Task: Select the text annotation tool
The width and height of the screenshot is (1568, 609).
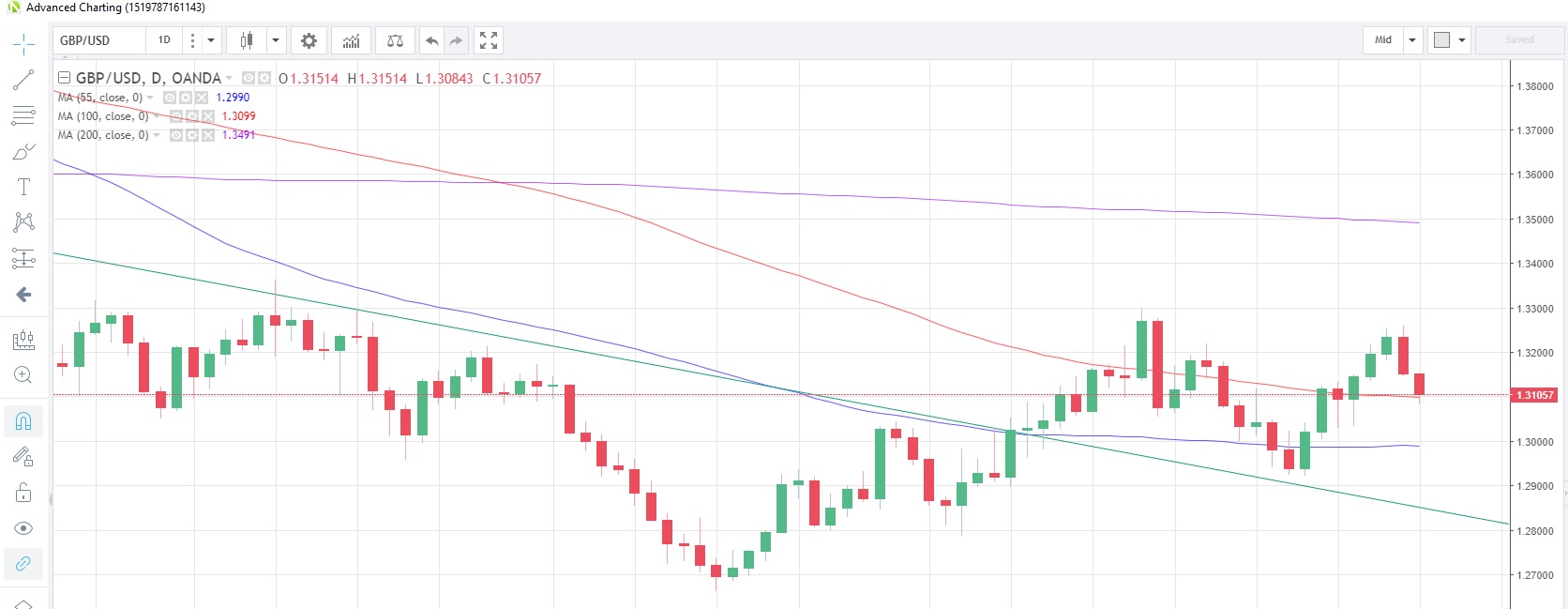Action: coord(23,187)
